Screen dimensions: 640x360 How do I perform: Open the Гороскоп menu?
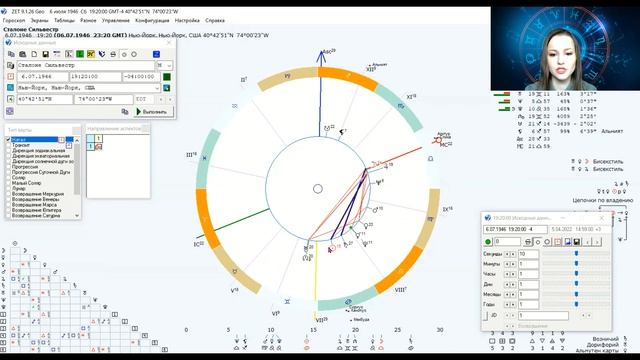[14, 20]
